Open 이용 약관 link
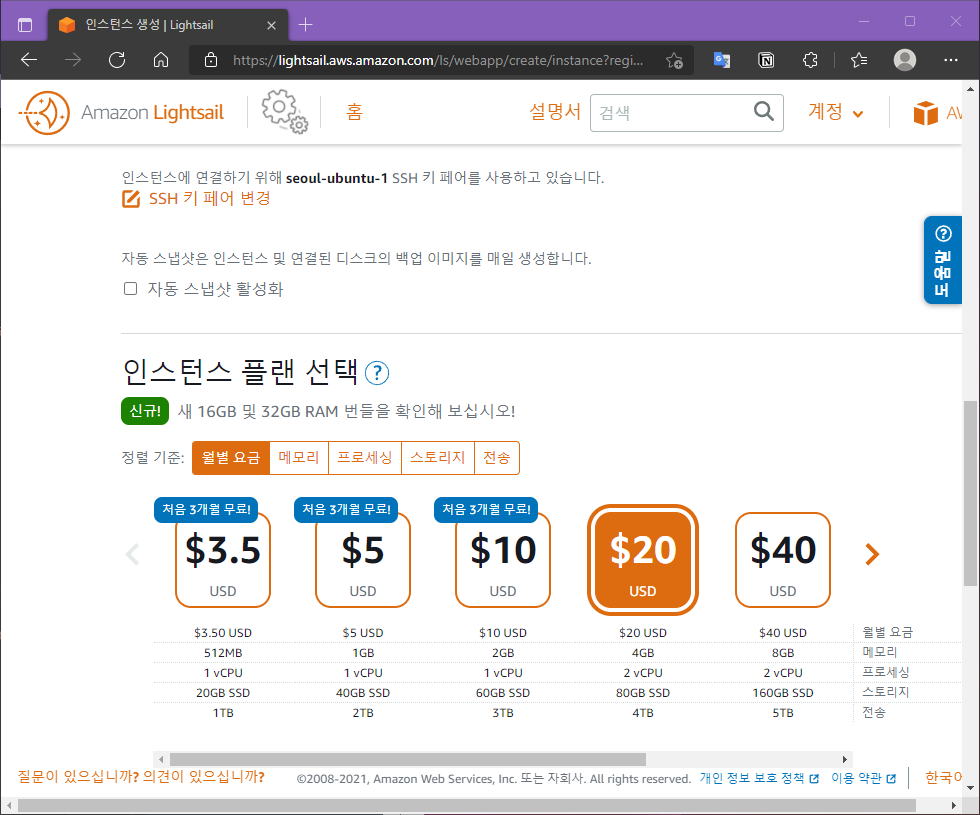This screenshot has height=815, width=980. click(863, 778)
